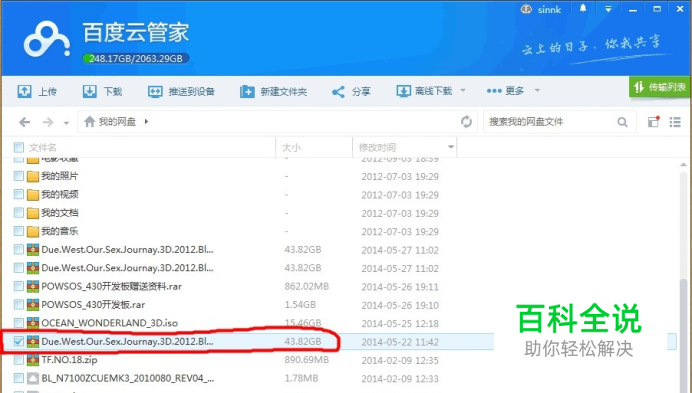Switch to list view icon
The width and height of the screenshot is (692, 393).
click(675, 122)
